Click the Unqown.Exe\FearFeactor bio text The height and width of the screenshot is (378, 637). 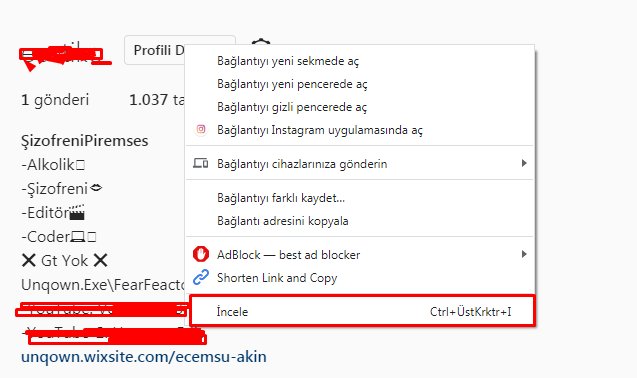(103, 285)
